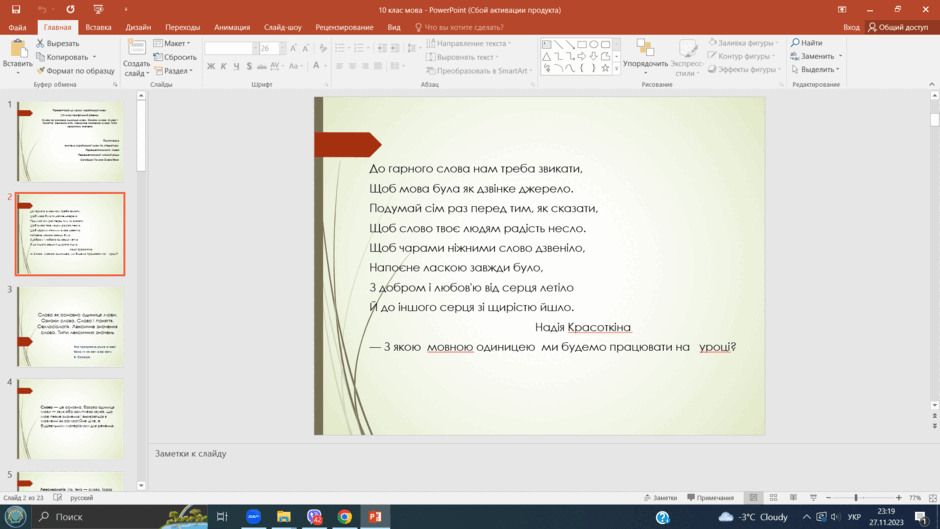Click the Cut (Вырезать) scissors icon
Screen dimensions: 940x529
[40, 43]
